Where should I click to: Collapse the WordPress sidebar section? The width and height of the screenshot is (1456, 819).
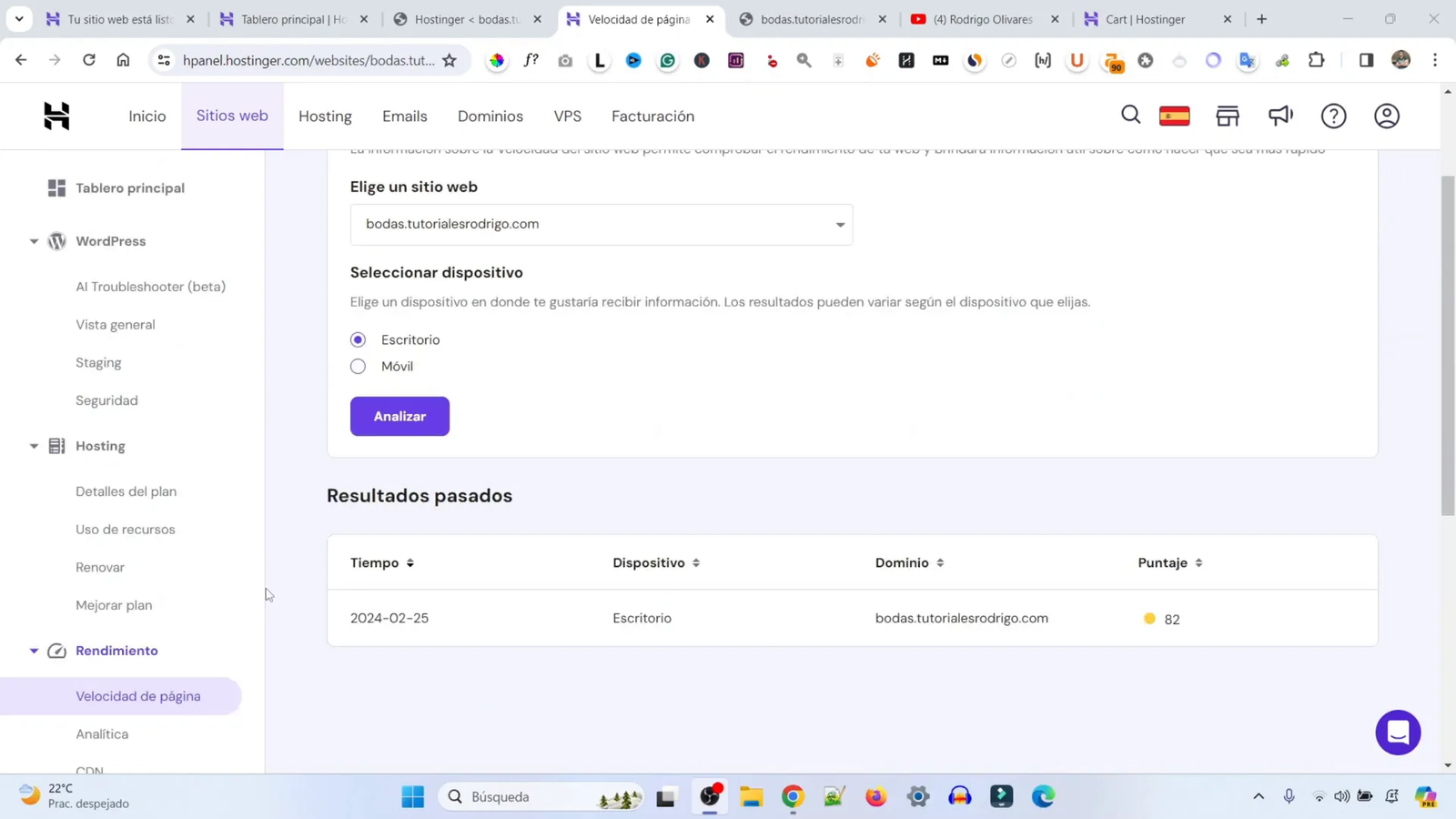point(34,241)
